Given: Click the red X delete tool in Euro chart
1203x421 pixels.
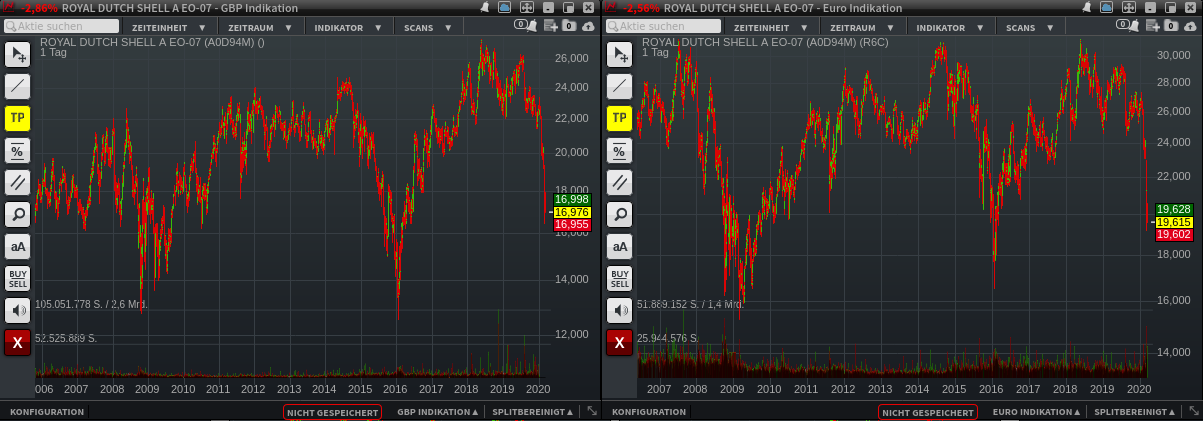Looking at the screenshot, I should coord(620,342).
